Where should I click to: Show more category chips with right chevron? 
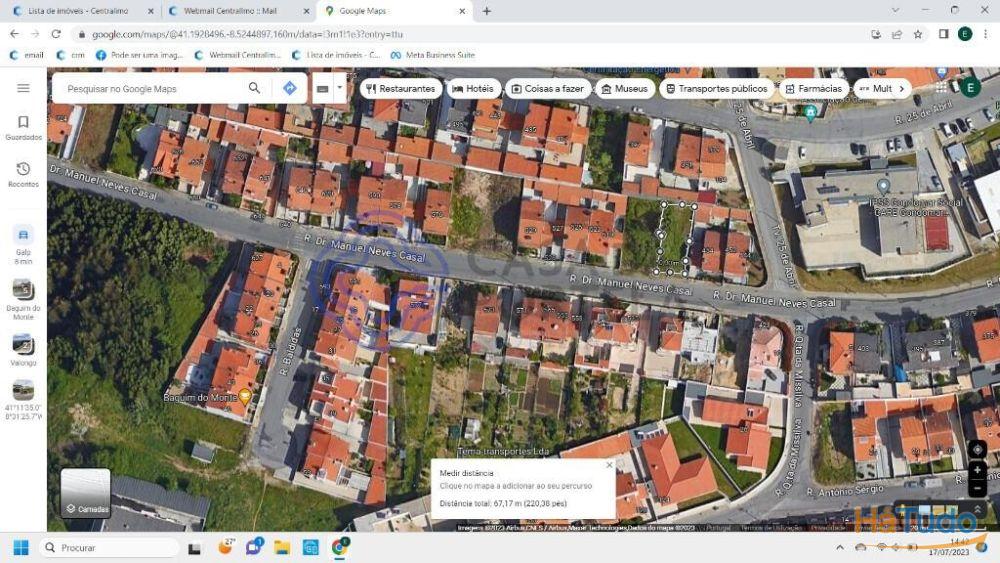coord(901,88)
